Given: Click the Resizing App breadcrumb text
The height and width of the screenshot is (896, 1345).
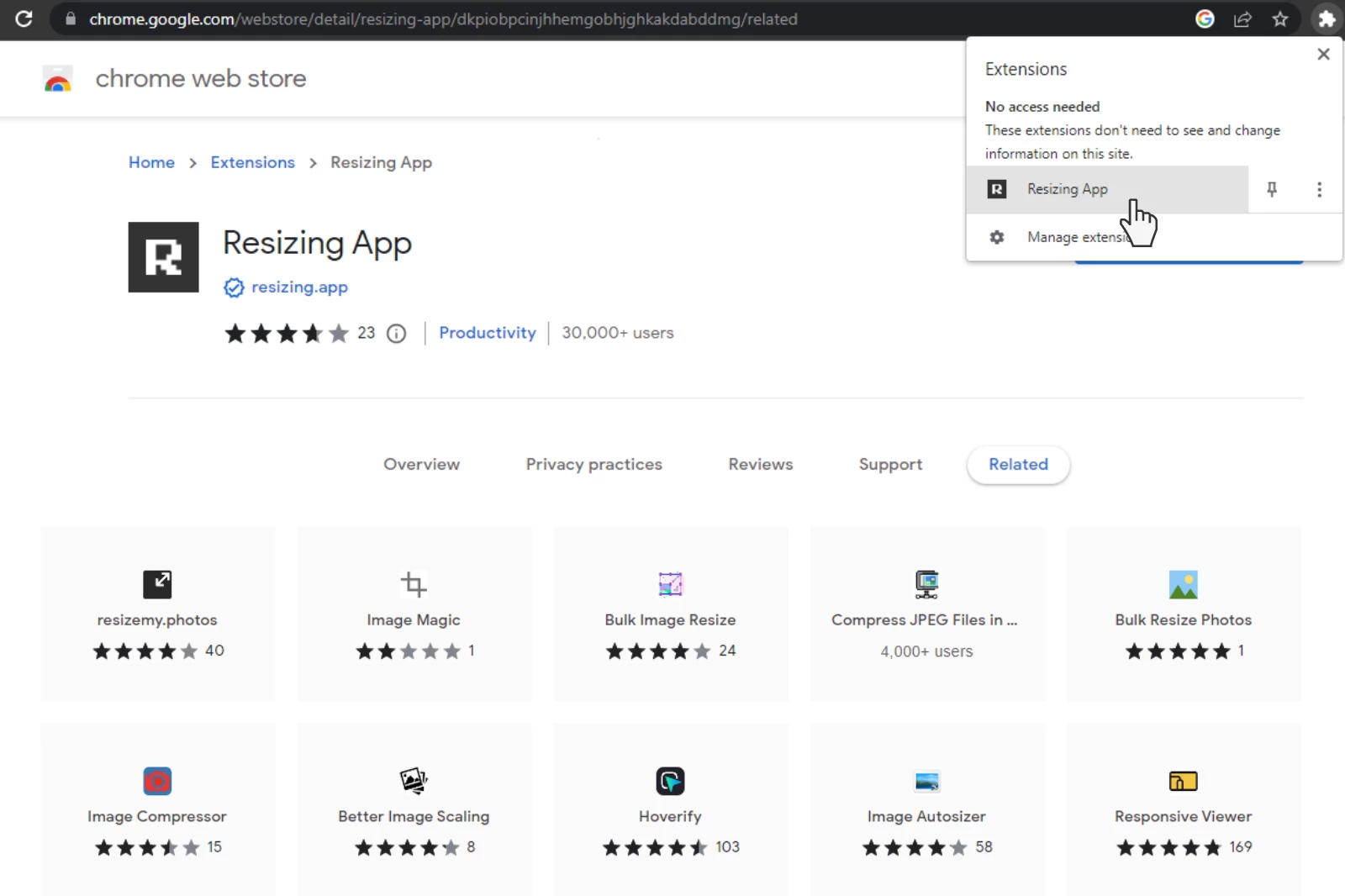Looking at the screenshot, I should pos(381,162).
